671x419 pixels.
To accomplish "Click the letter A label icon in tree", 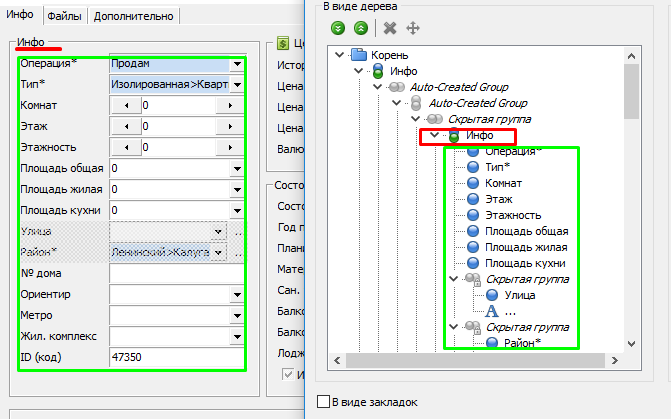I will coord(491,311).
